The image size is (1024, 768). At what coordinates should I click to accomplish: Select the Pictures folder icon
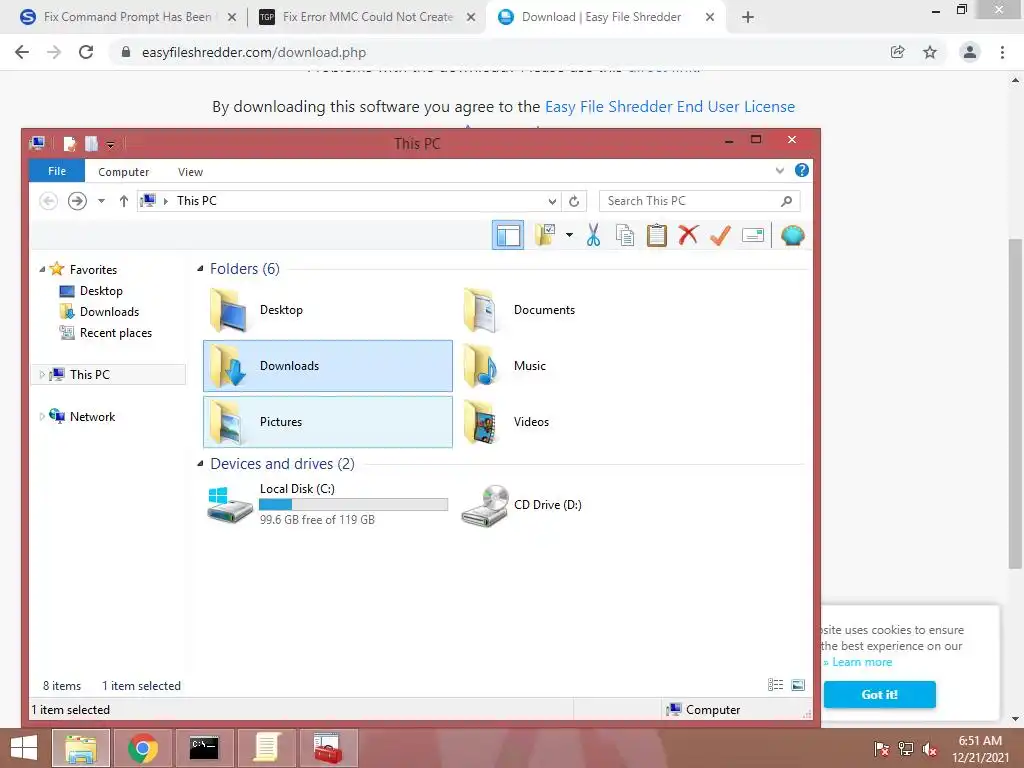click(327, 422)
